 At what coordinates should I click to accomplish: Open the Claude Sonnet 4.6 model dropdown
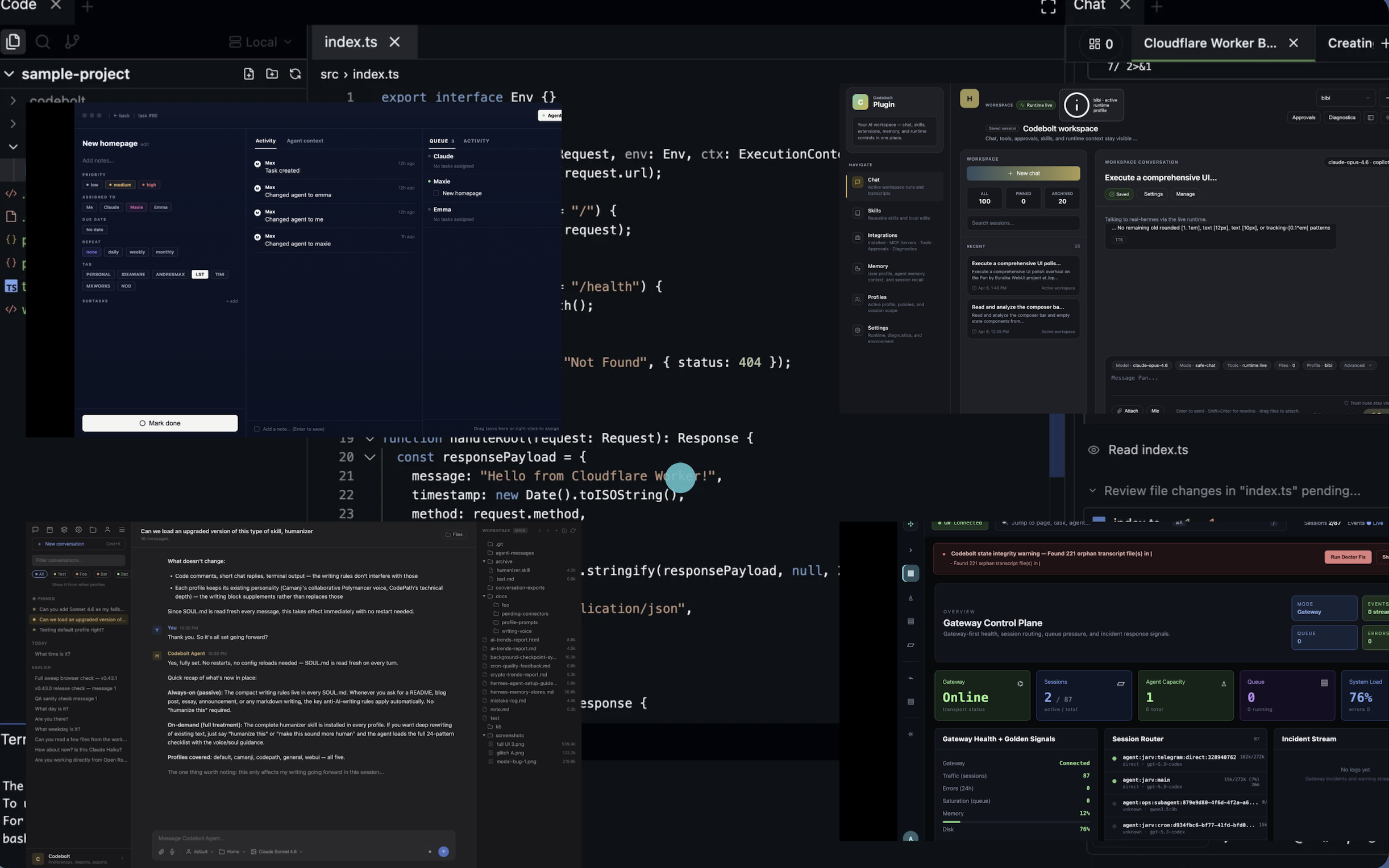point(277,852)
